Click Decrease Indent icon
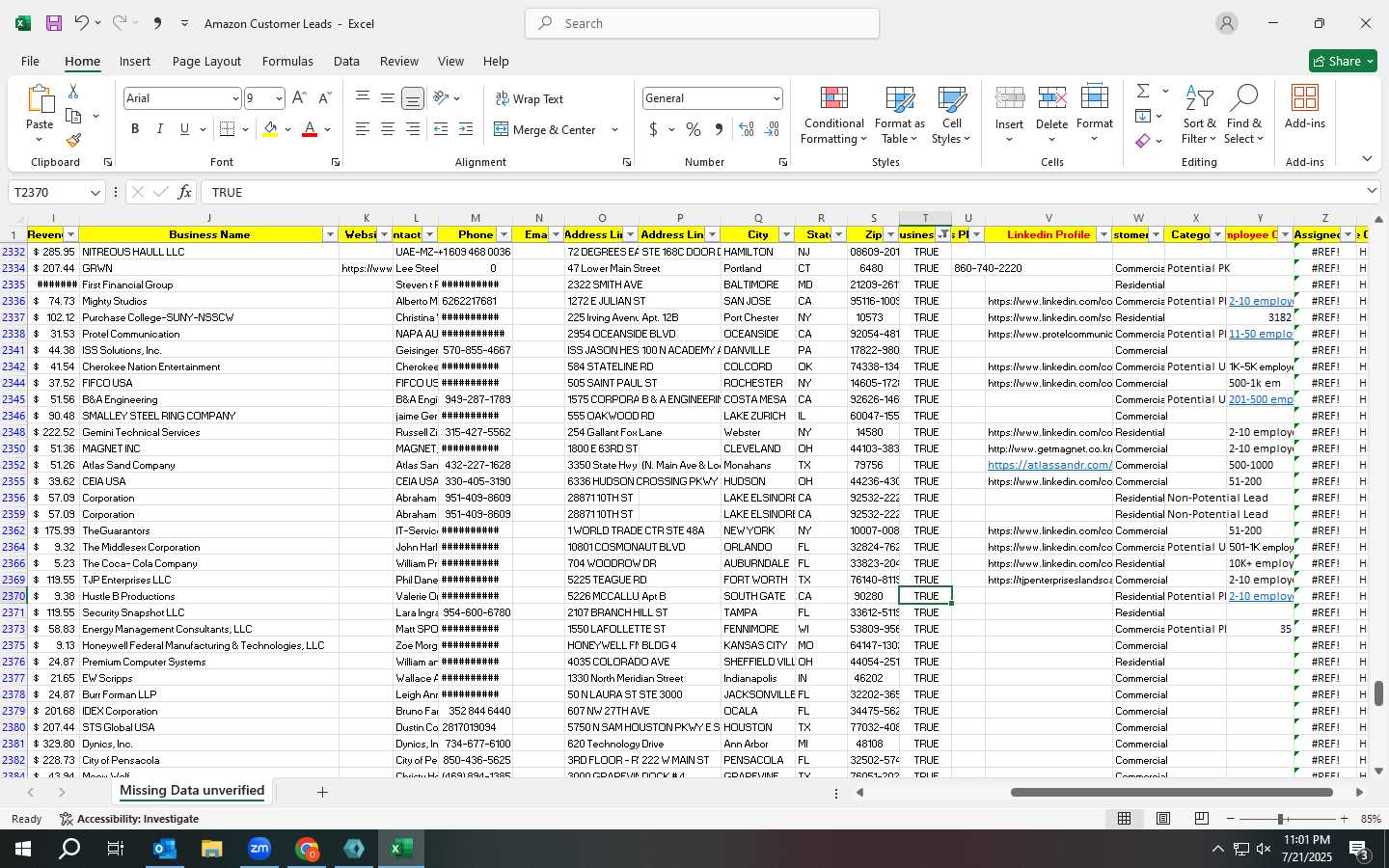This screenshot has width=1389, height=868. coord(441,129)
